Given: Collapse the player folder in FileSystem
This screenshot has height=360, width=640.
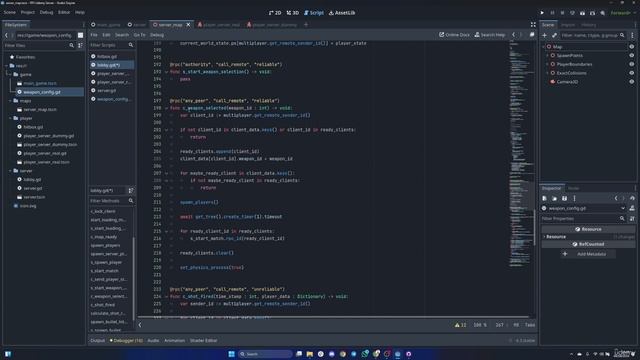Looking at the screenshot, I should click(x=10, y=118).
